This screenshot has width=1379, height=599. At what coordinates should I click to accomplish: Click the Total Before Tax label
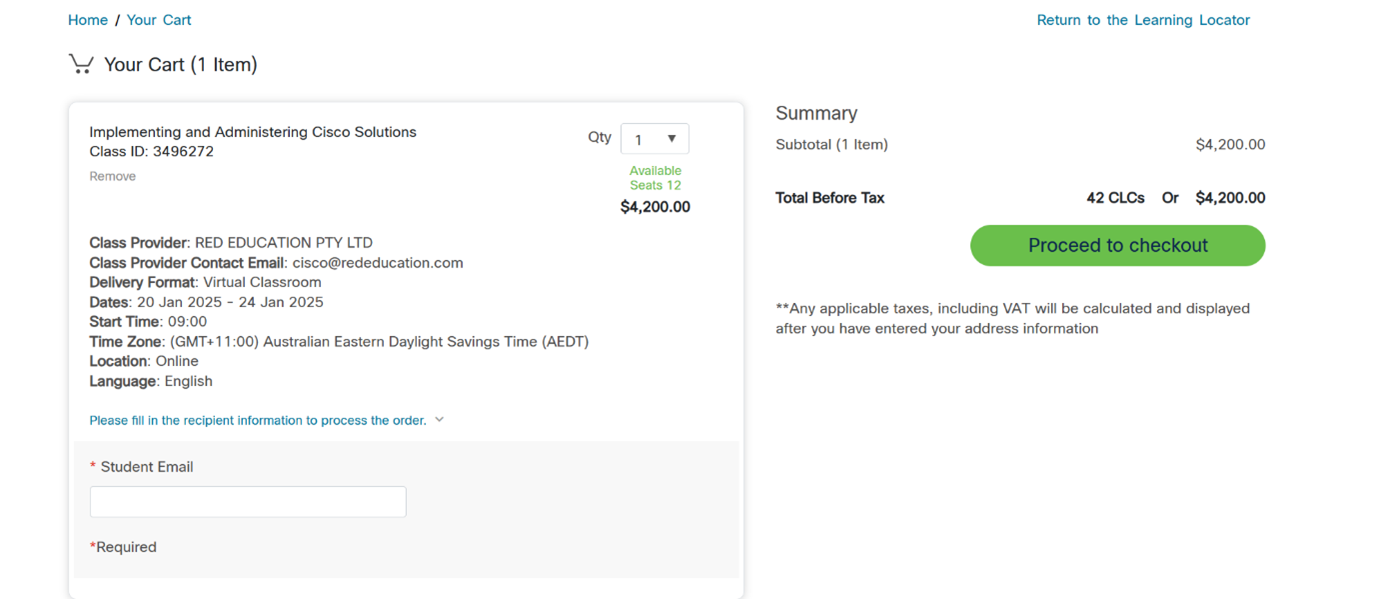pyautogui.click(x=830, y=197)
